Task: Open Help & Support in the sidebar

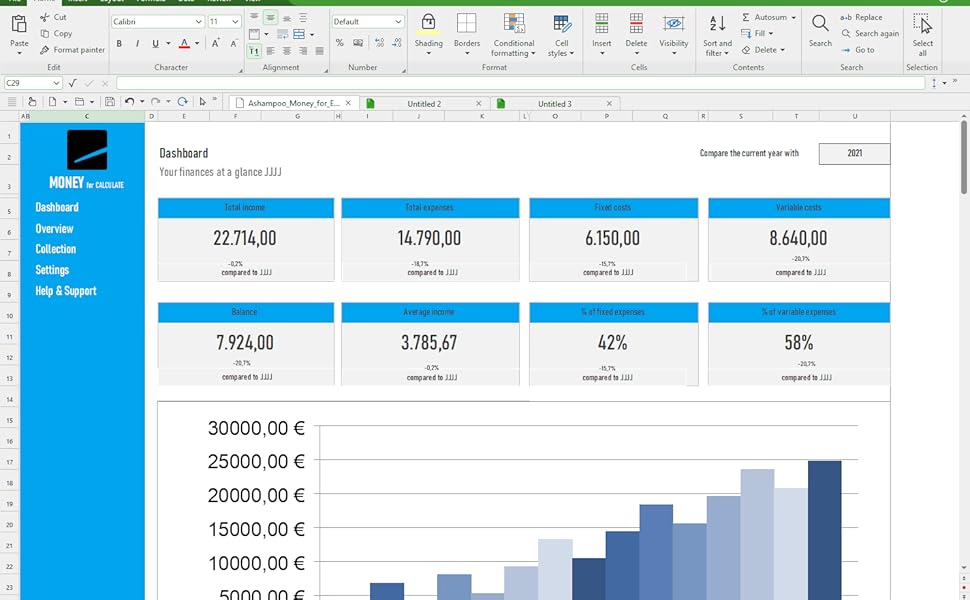Action: pyautogui.click(x=66, y=291)
